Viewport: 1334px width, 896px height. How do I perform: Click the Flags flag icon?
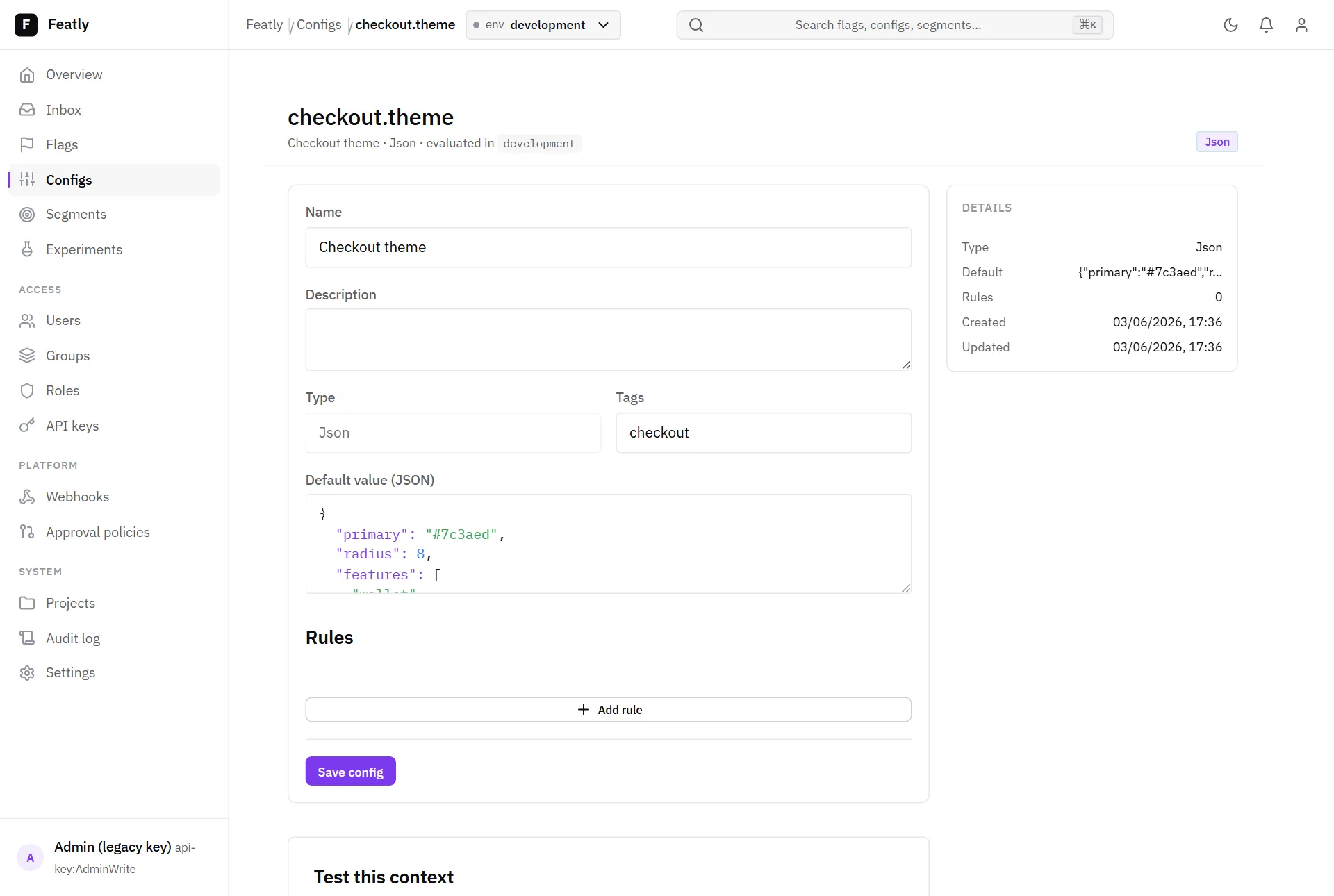27,145
